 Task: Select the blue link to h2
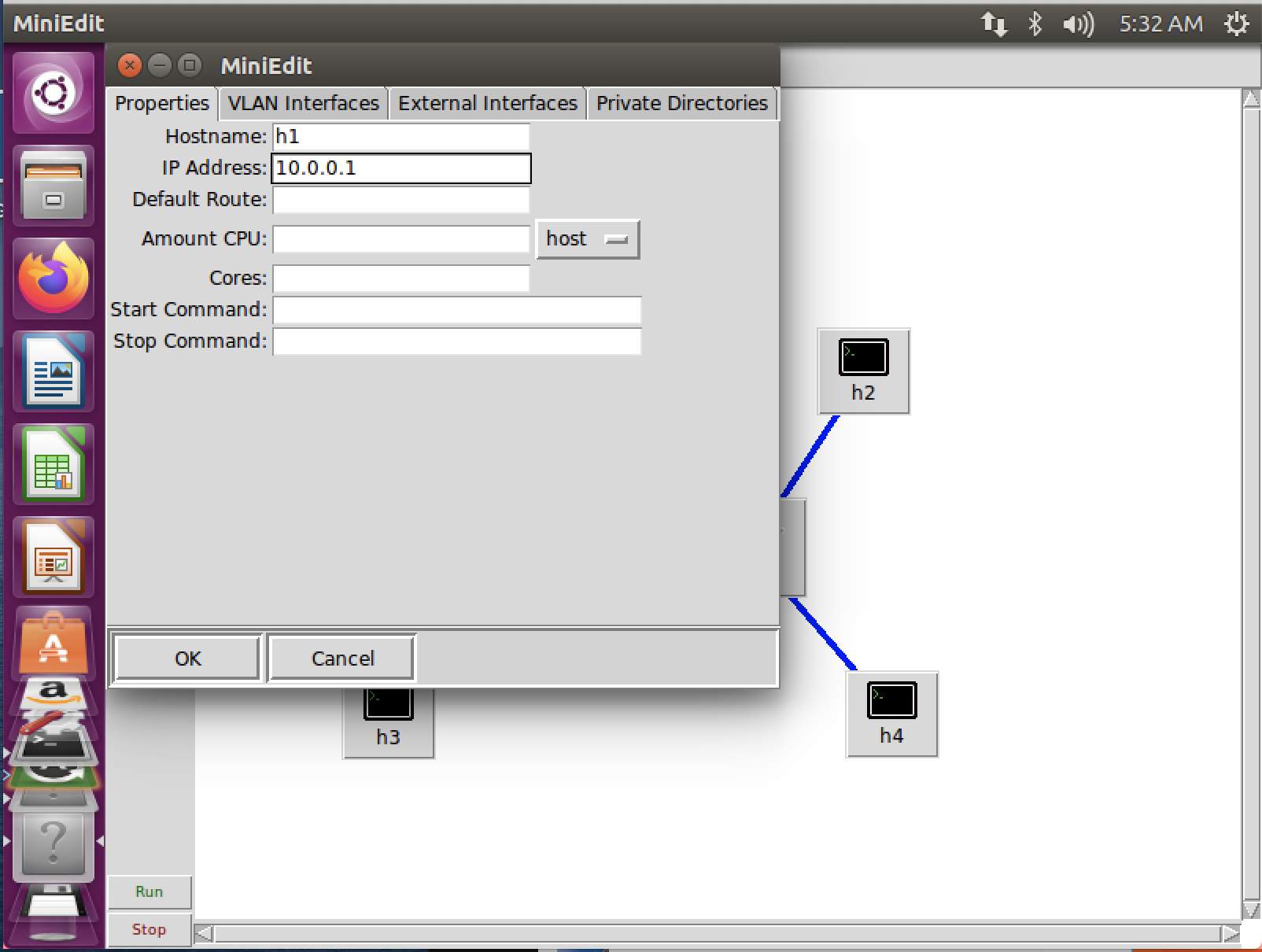pos(810,456)
